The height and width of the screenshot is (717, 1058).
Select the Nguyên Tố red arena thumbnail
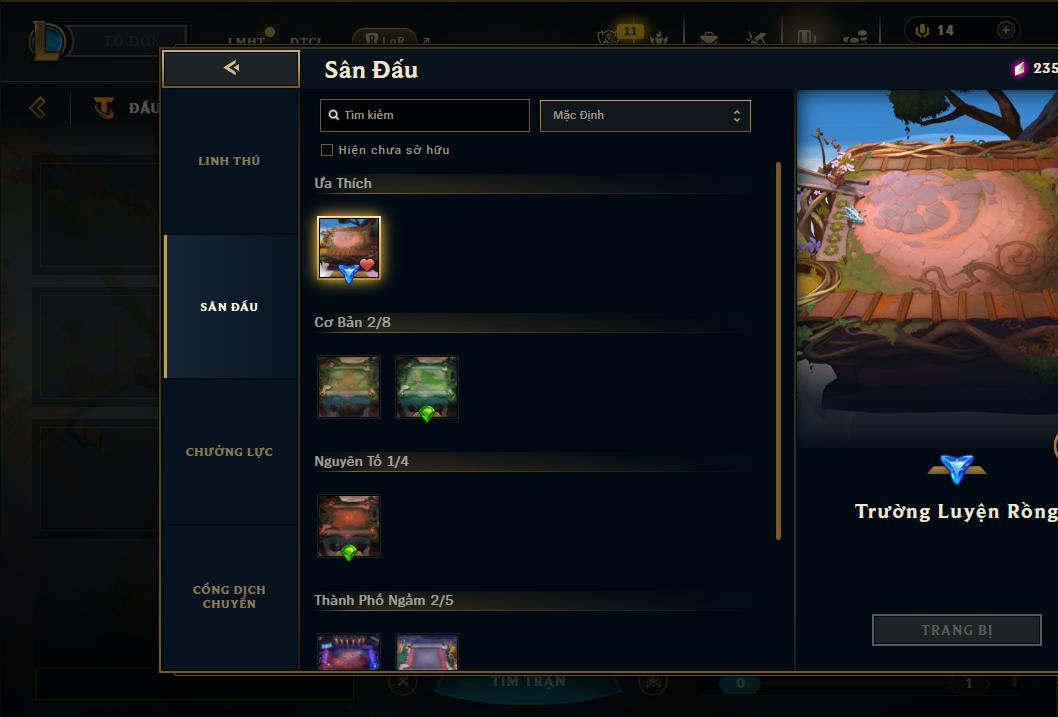coord(349,526)
